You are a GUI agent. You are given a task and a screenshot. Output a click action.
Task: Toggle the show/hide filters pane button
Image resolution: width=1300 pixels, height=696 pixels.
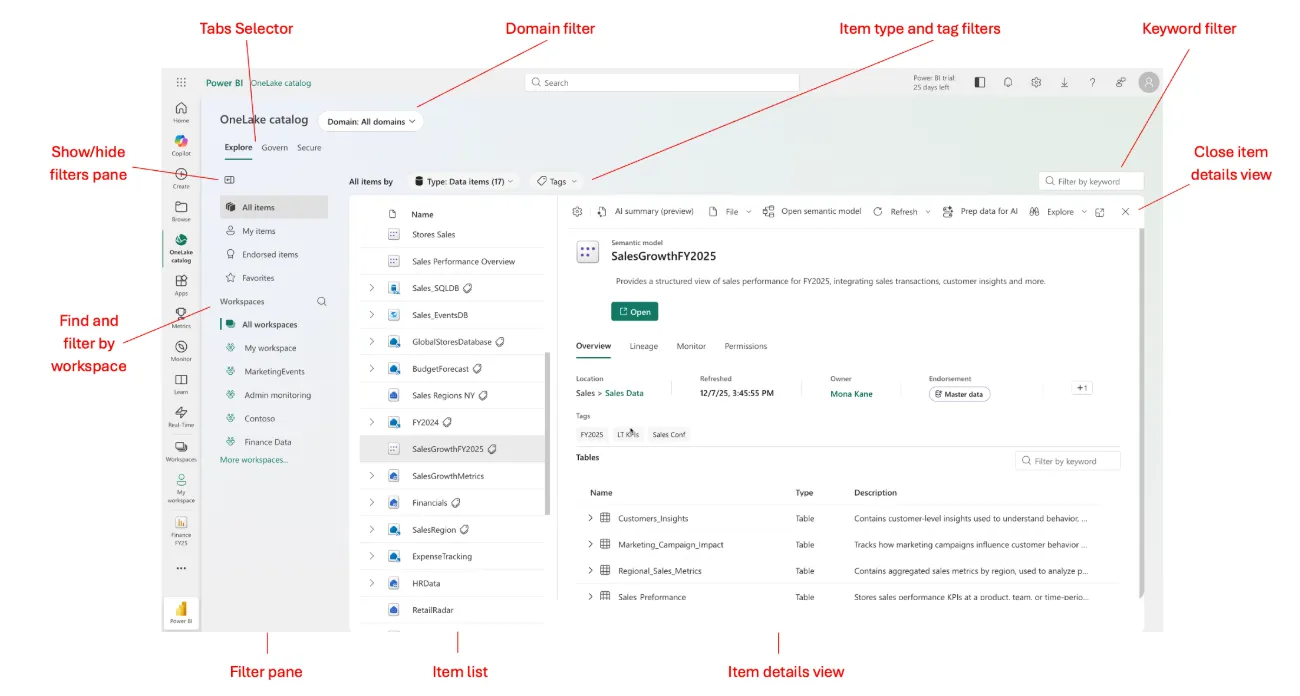click(229, 181)
